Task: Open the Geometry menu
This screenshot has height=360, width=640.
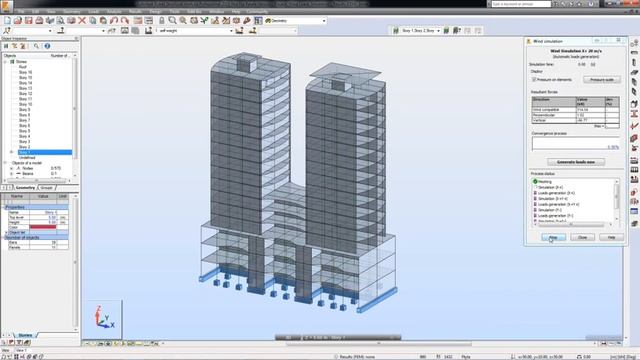Action: tap(72, 11)
